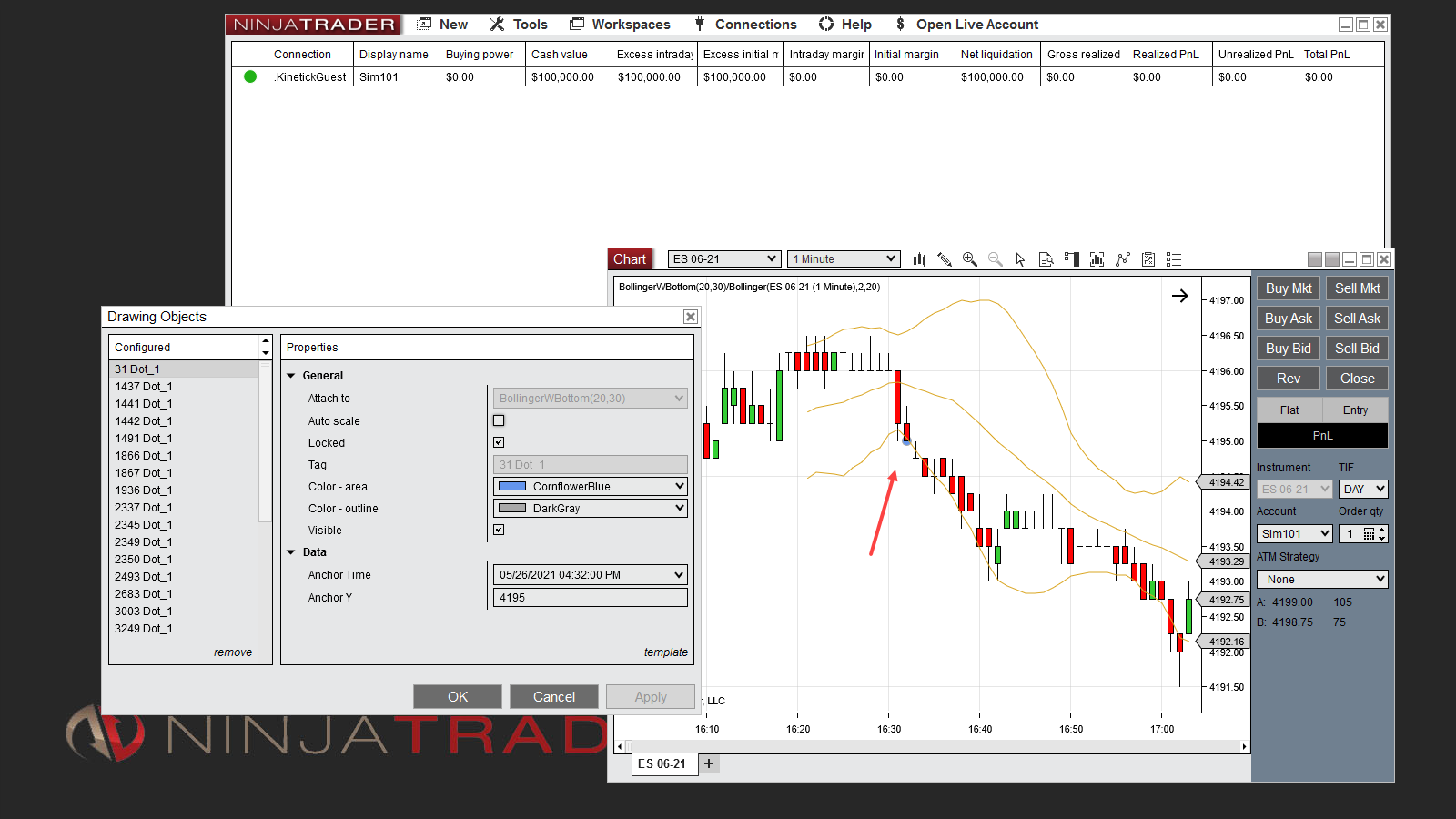
Task: Select the cursor pointer tool icon
Action: coord(1020,259)
